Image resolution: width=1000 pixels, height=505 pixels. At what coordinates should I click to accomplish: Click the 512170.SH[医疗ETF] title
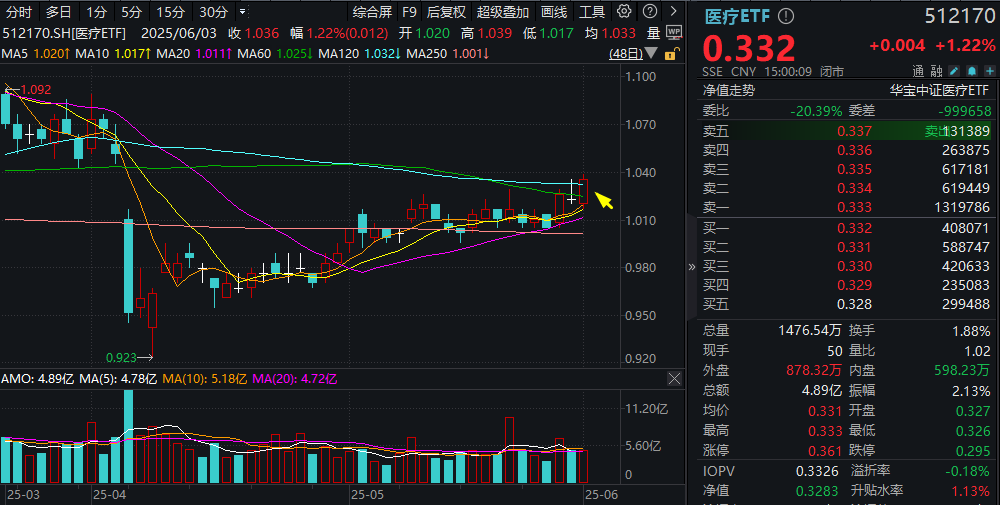(x=64, y=33)
